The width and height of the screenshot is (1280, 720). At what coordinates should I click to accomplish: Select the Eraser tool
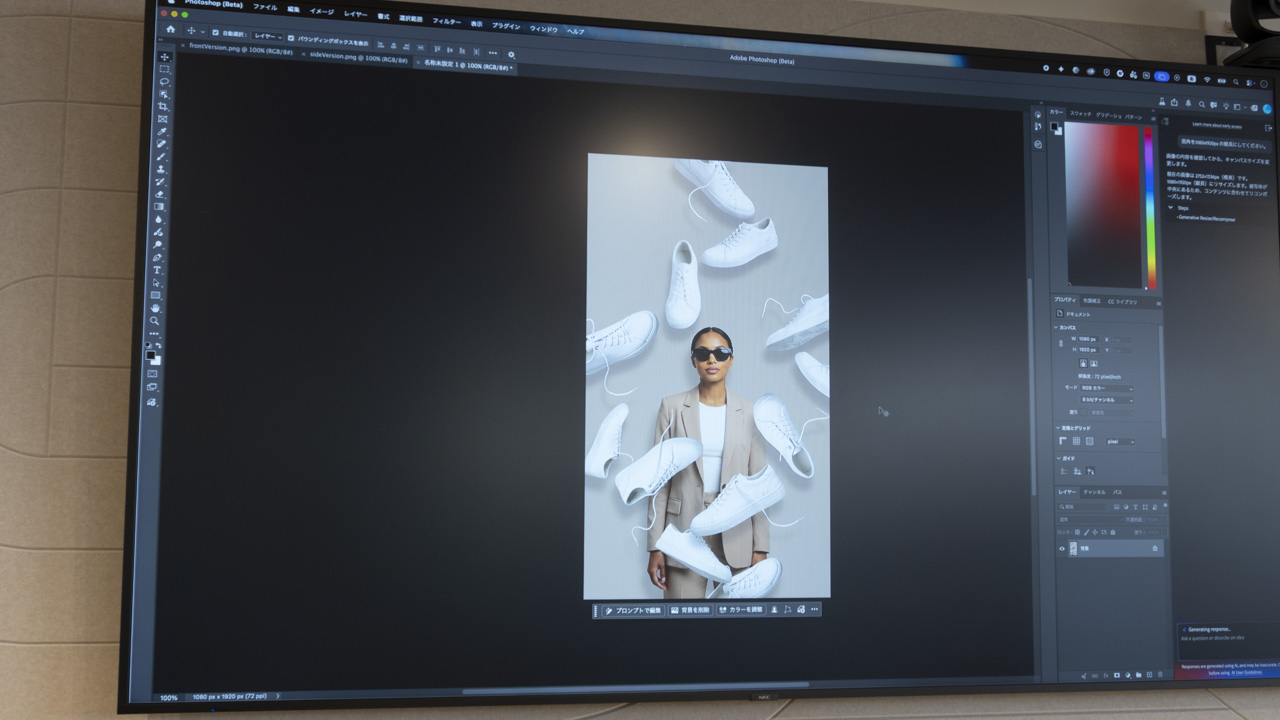tap(159, 194)
